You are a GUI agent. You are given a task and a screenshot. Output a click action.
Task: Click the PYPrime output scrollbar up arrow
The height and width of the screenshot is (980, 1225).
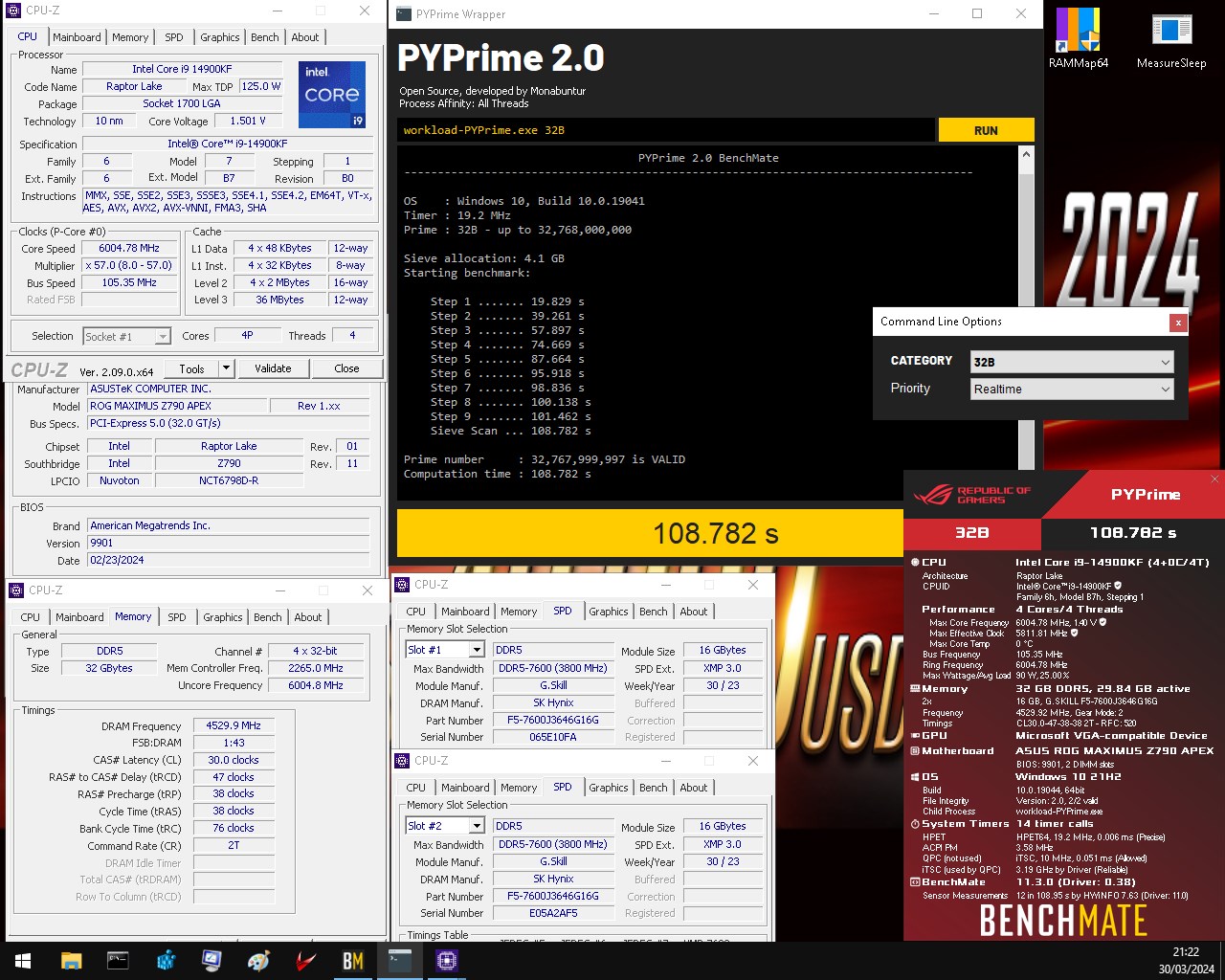[1026, 154]
